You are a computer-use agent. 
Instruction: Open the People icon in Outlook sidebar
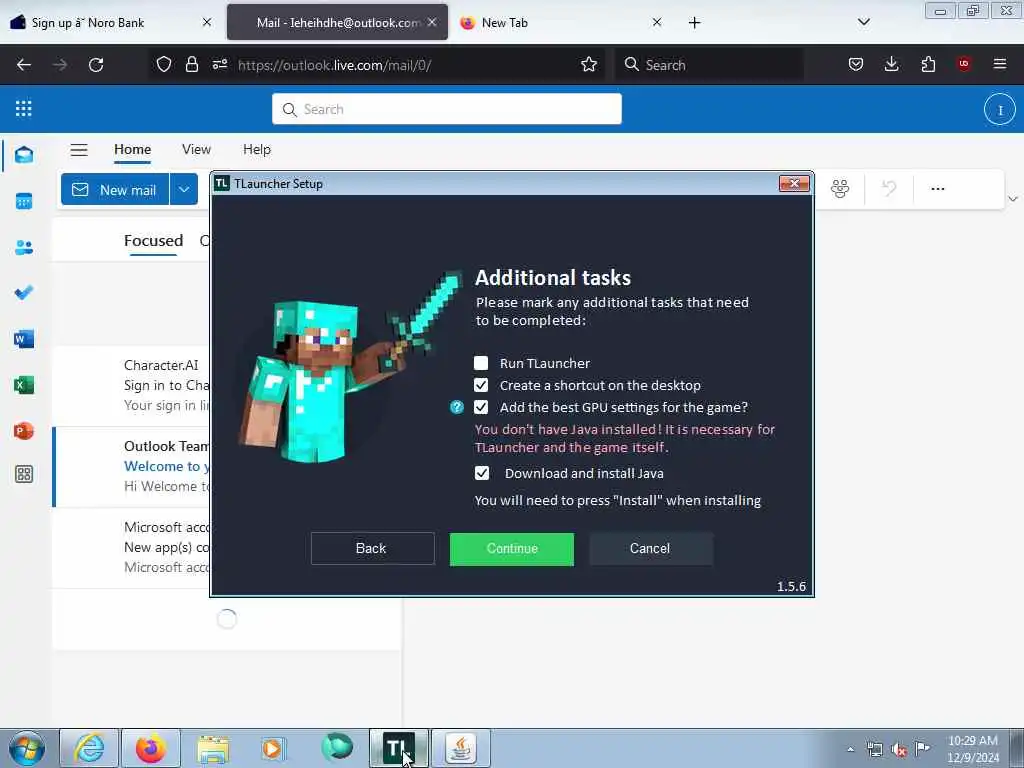[x=24, y=248]
